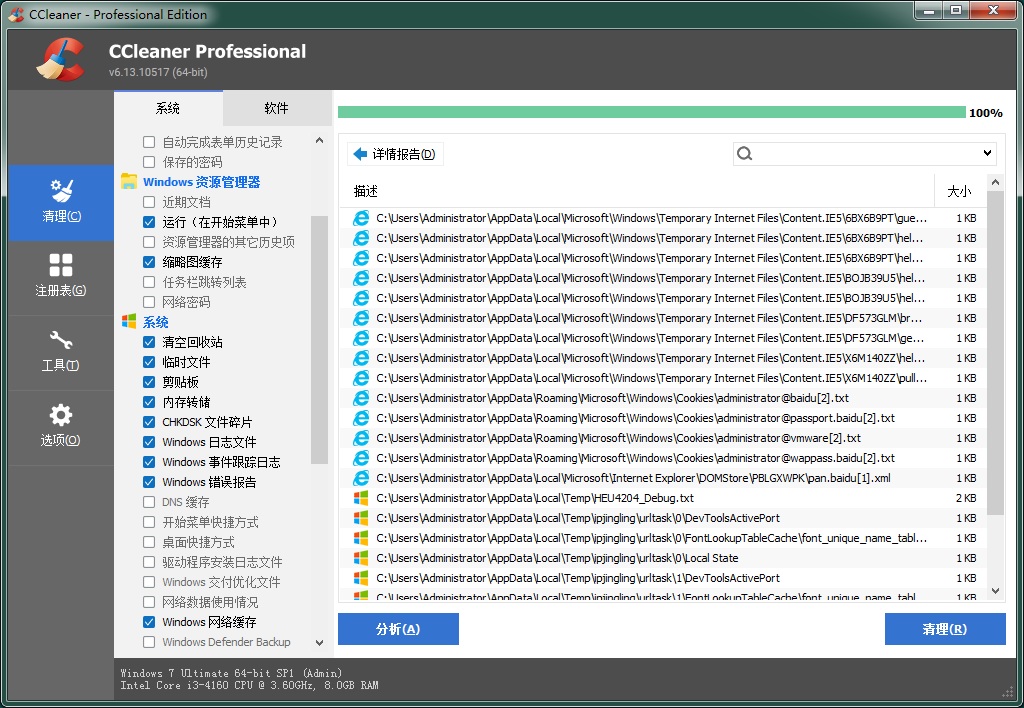Select the 注册表(G) sidebar item
Viewport: 1024px width, 708px height.
point(61,278)
